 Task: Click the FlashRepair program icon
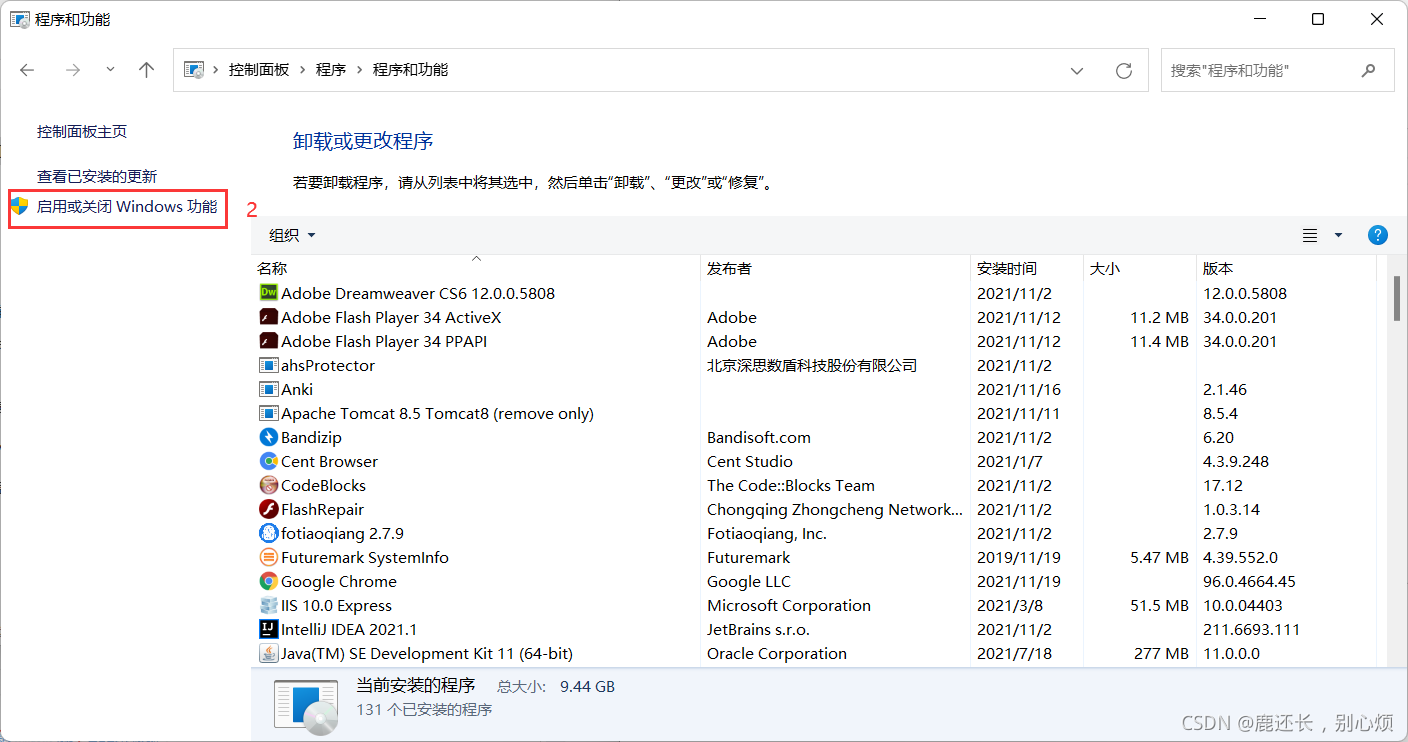click(268, 509)
